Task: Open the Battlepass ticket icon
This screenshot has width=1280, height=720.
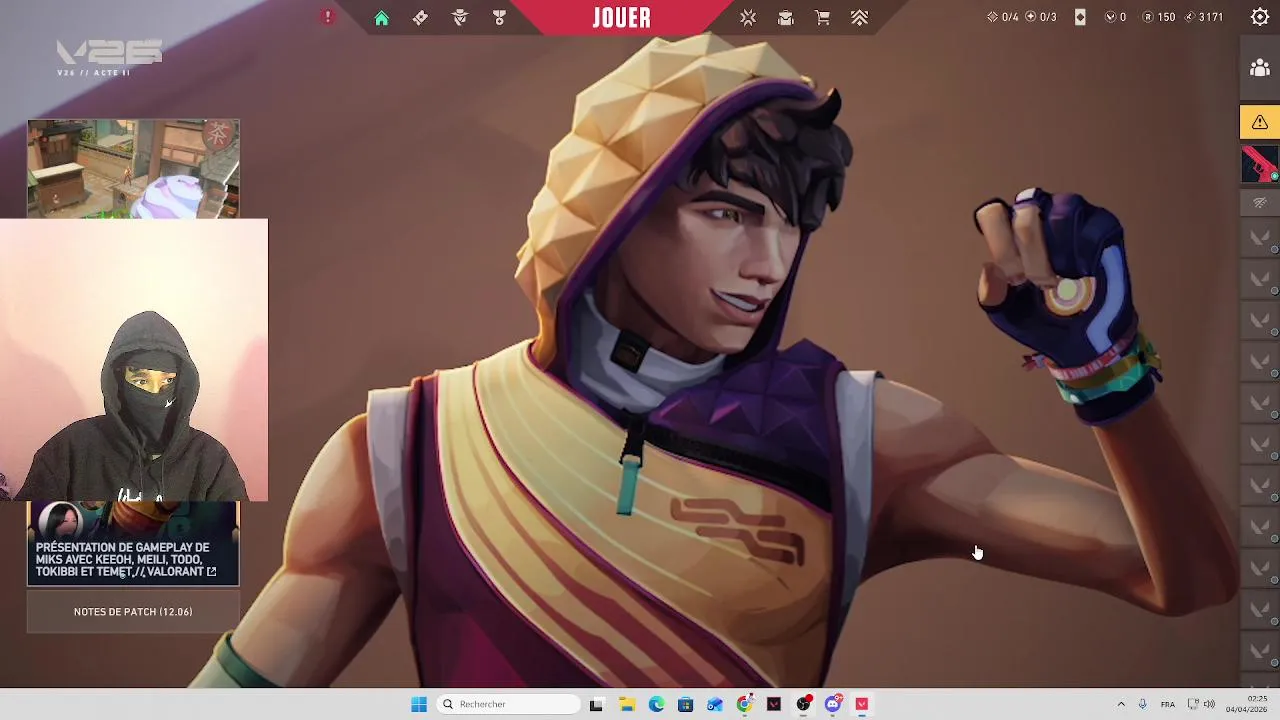Action: point(420,18)
